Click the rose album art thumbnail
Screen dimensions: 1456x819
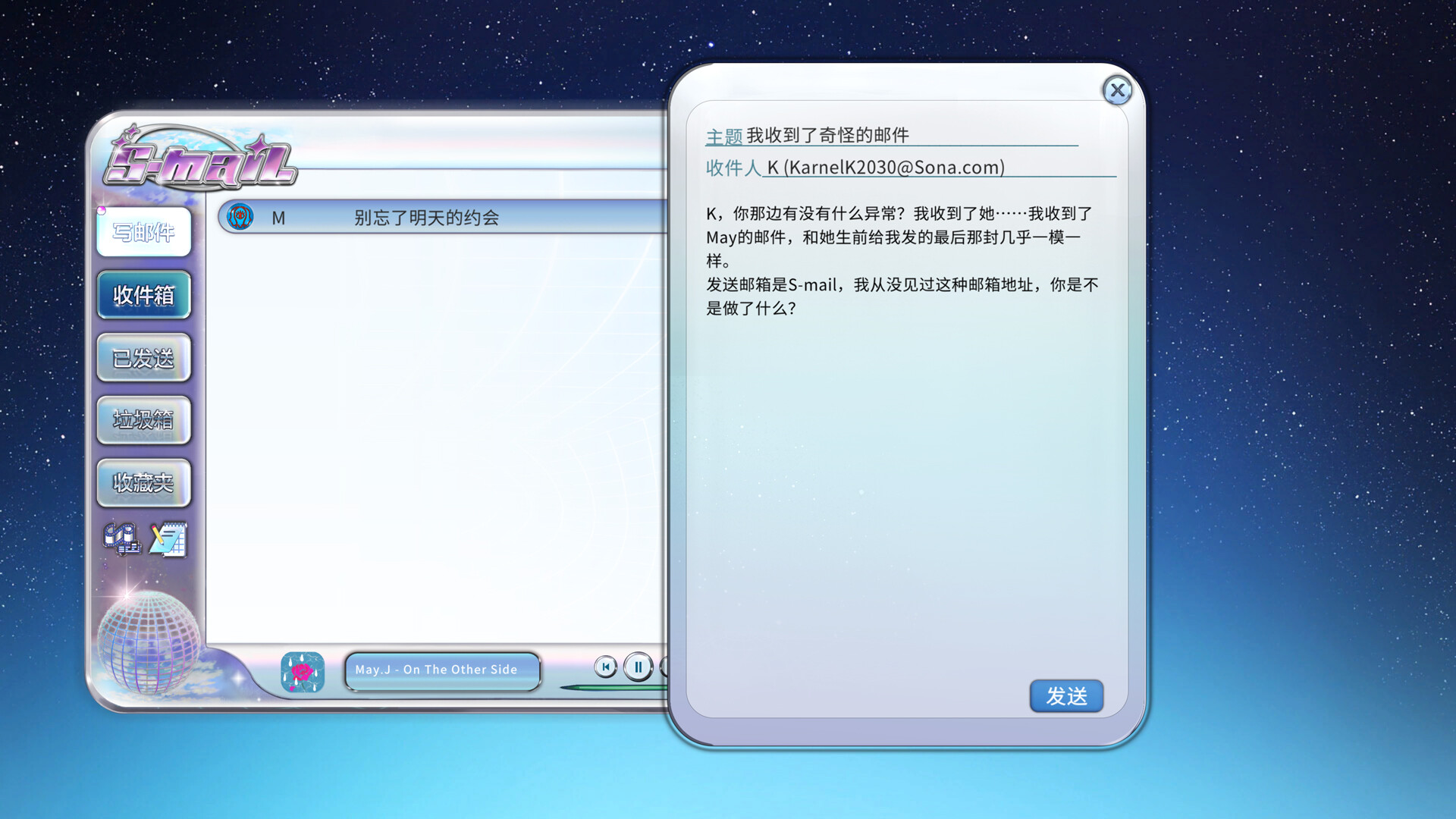click(302, 670)
